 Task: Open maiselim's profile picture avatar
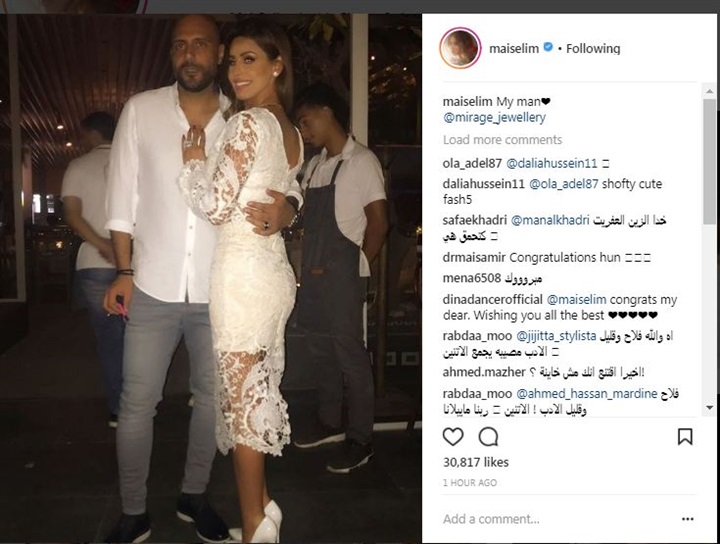(460, 48)
